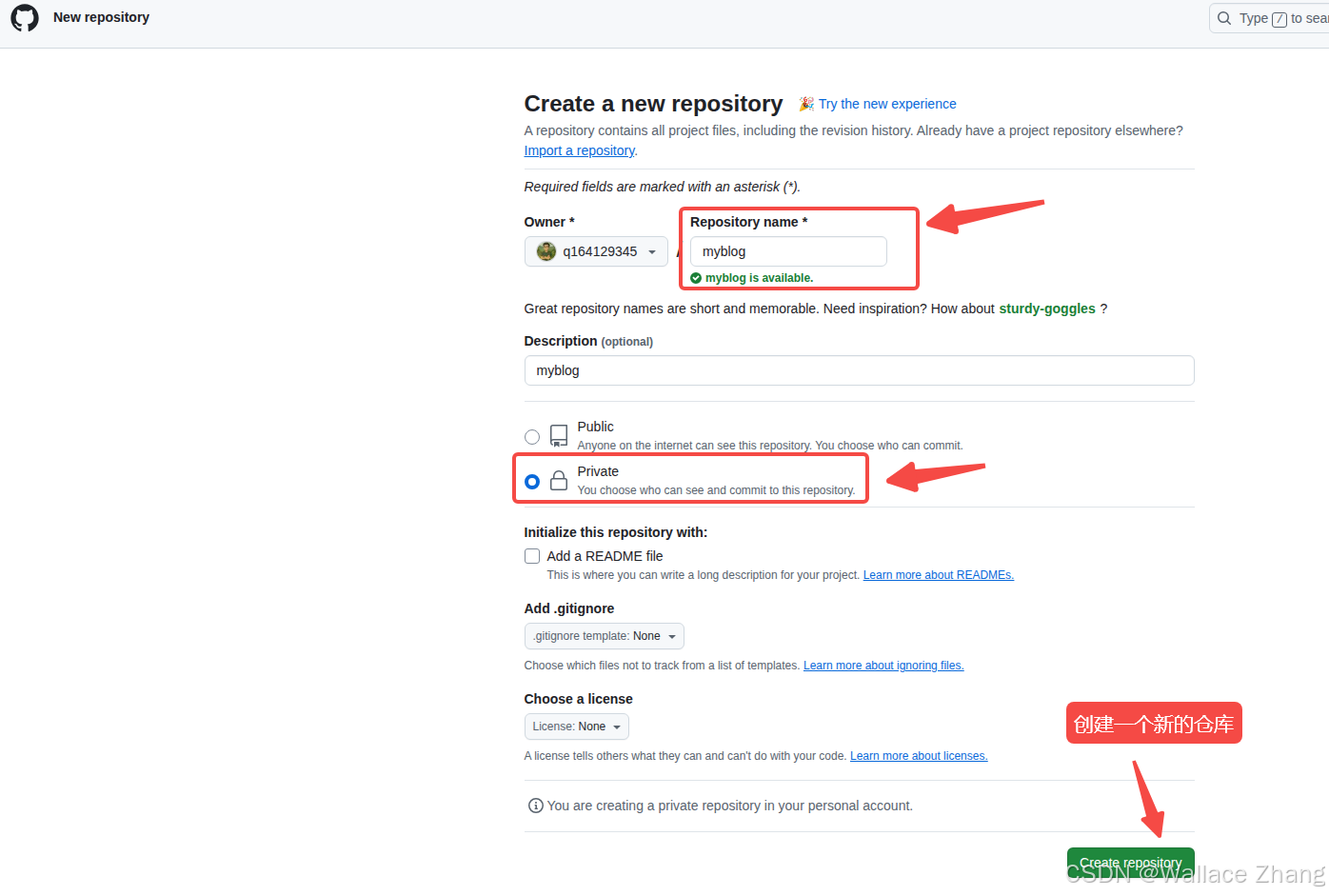Click the info icon beside private notice
This screenshot has width=1329, height=896.
[535, 806]
